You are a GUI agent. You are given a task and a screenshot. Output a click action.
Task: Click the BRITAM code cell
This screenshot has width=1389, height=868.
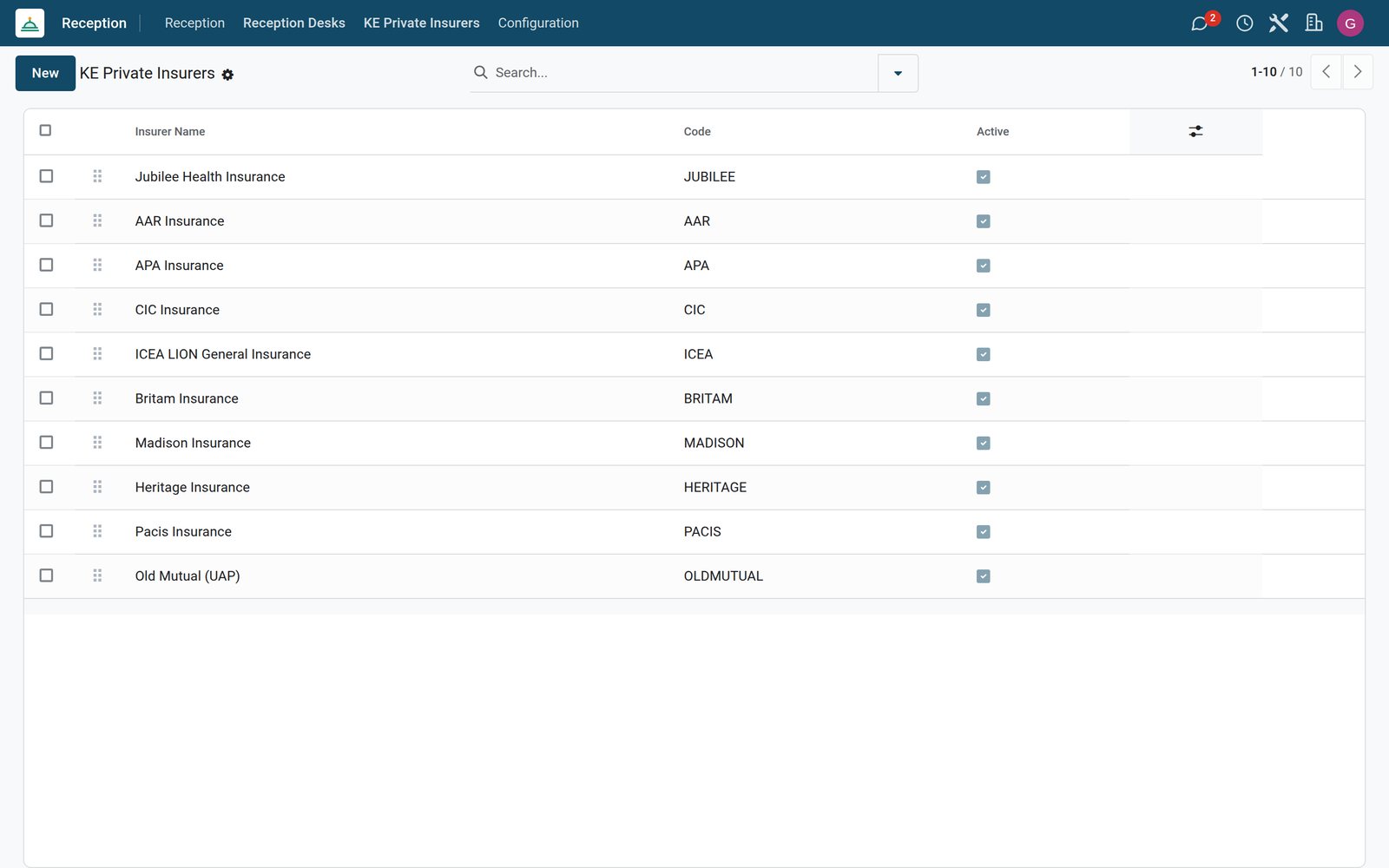point(708,398)
